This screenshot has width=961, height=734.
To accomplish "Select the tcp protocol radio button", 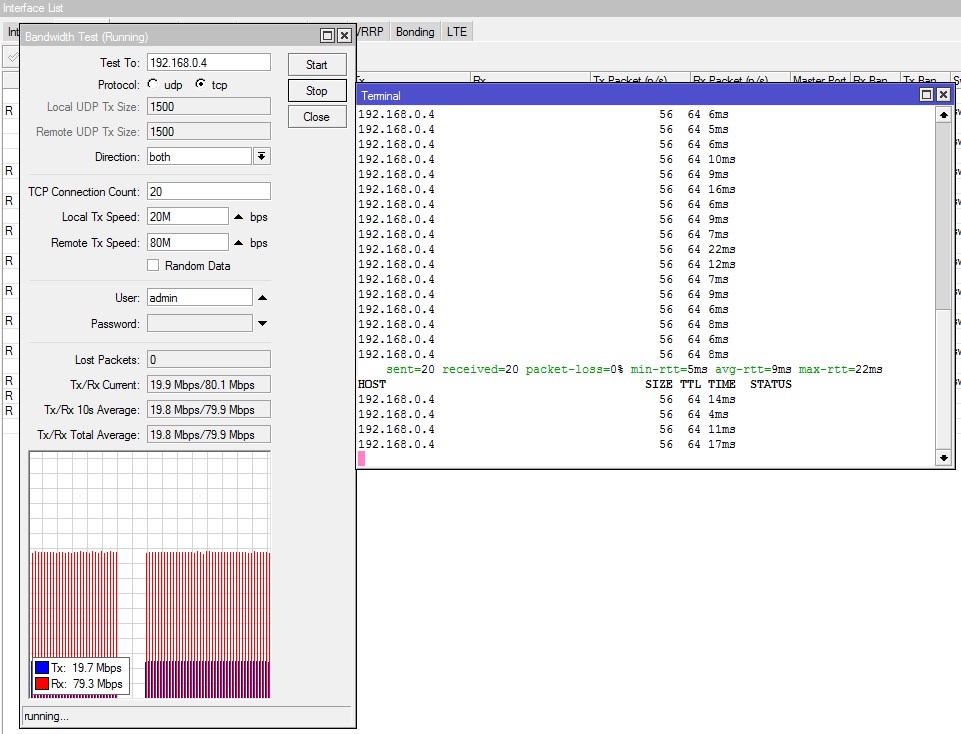I will [200, 85].
